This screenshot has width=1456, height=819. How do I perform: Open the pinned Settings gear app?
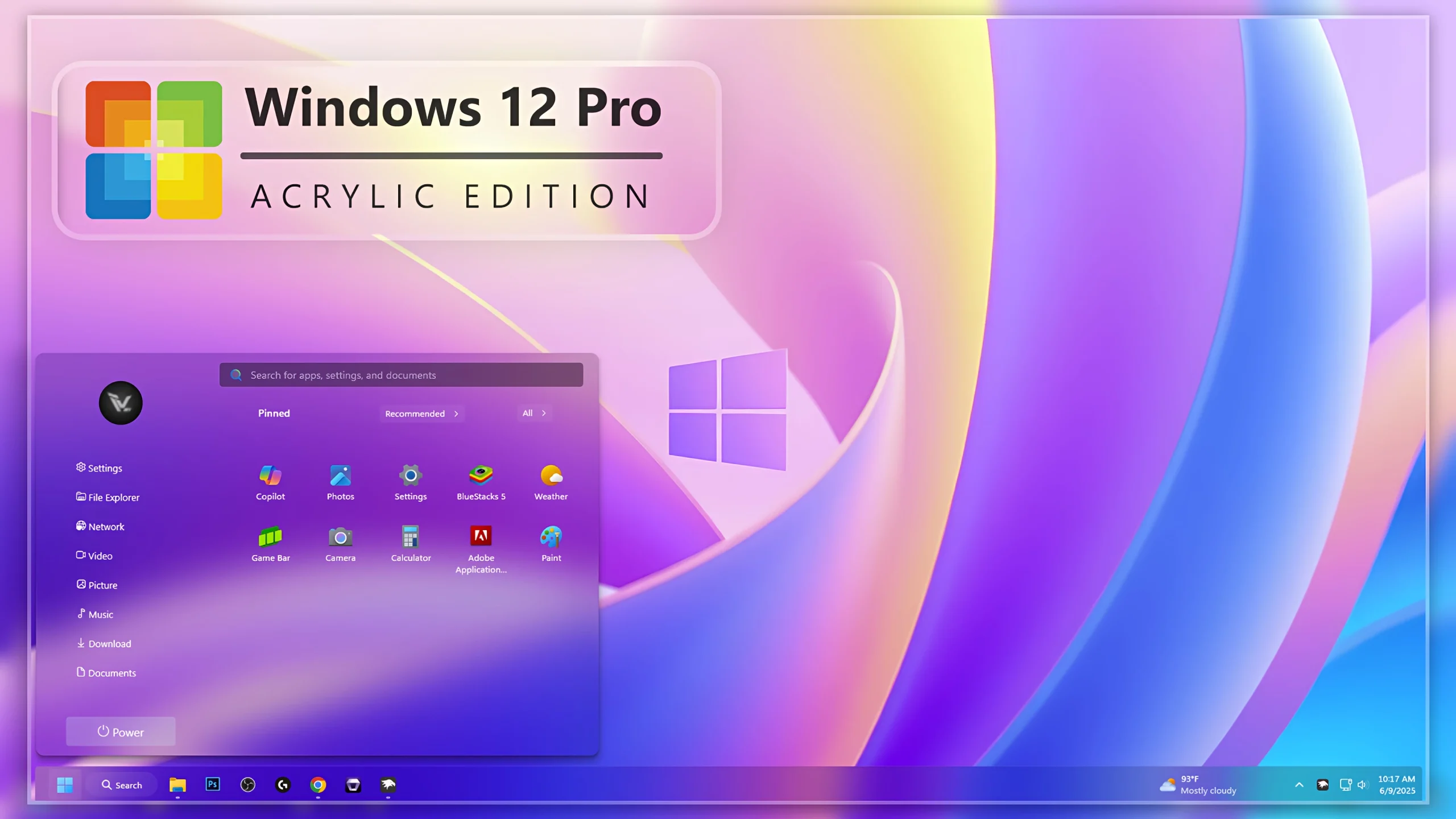(410, 482)
